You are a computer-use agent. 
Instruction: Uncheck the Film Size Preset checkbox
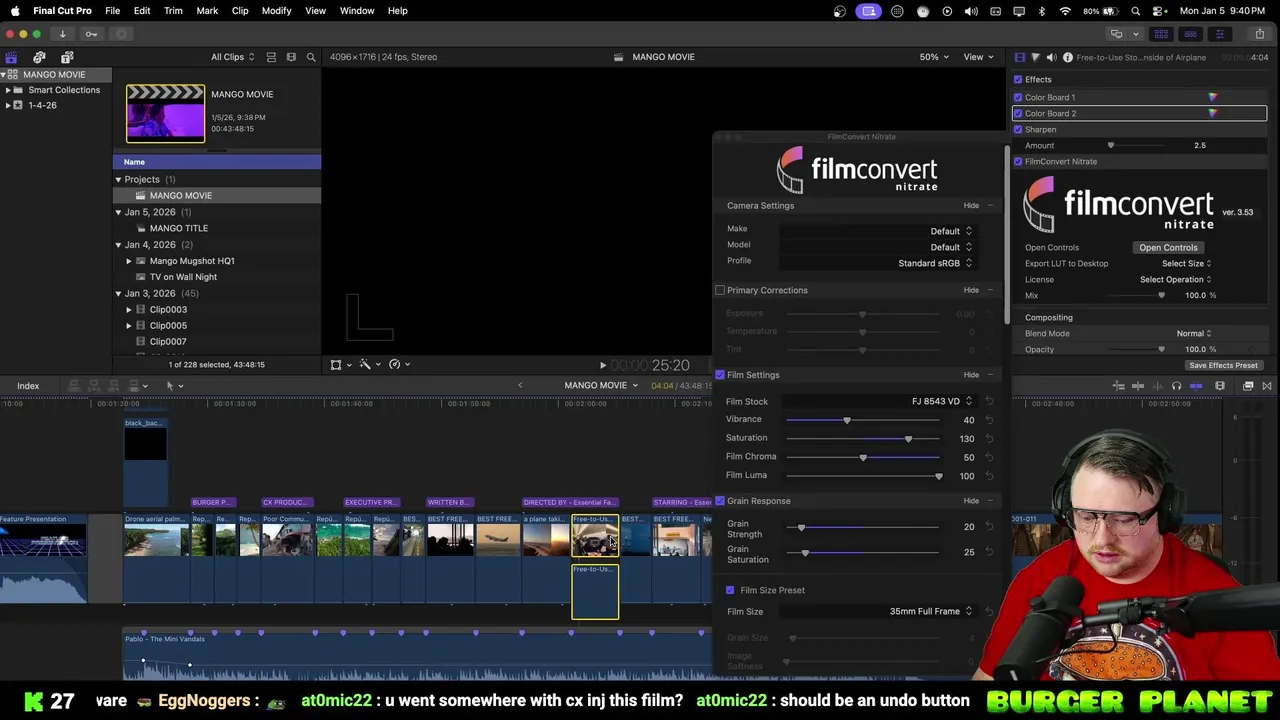pyautogui.click(x=730, y=590)
